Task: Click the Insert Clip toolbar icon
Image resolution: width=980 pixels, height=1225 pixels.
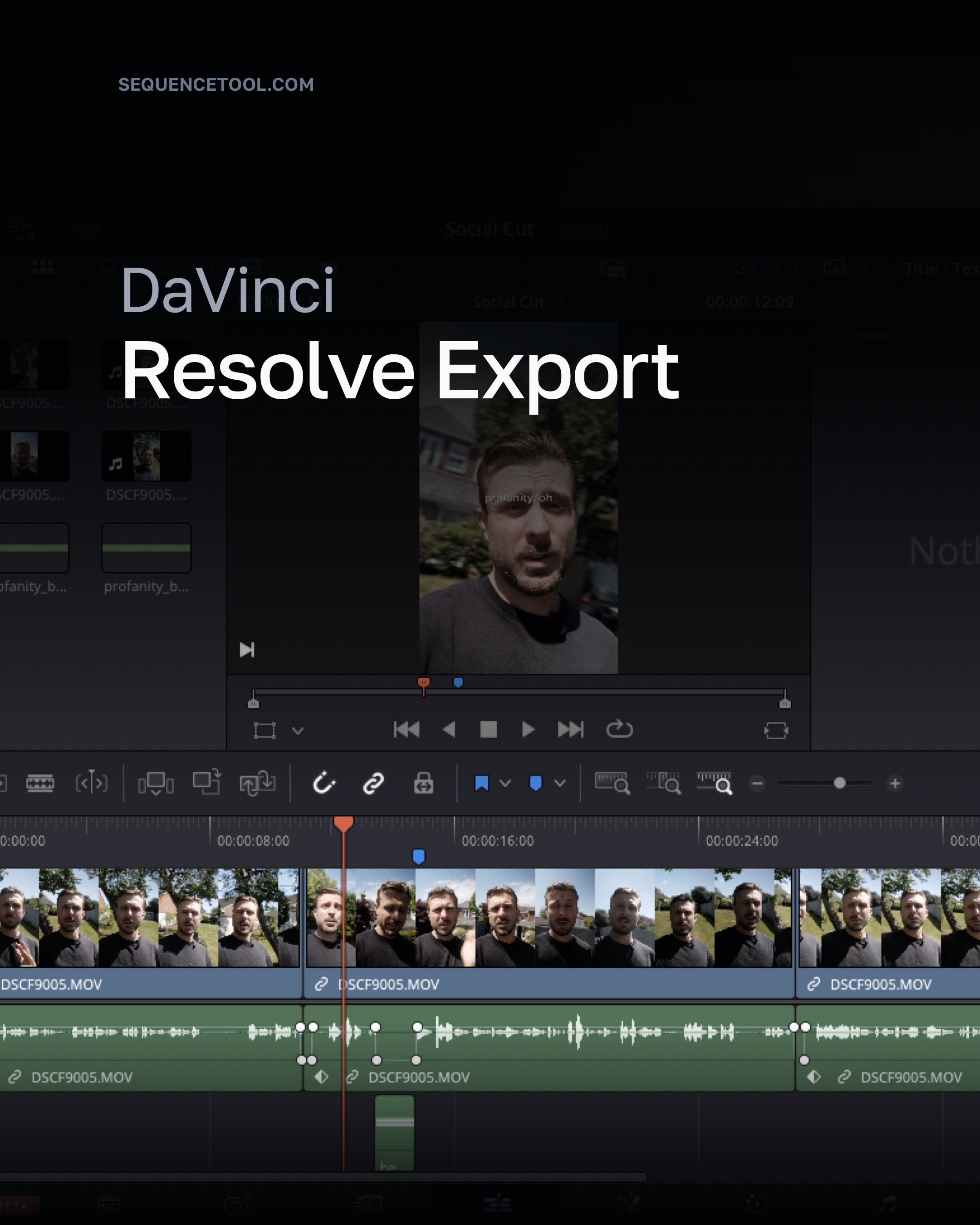Action: (x=156, y=784)
